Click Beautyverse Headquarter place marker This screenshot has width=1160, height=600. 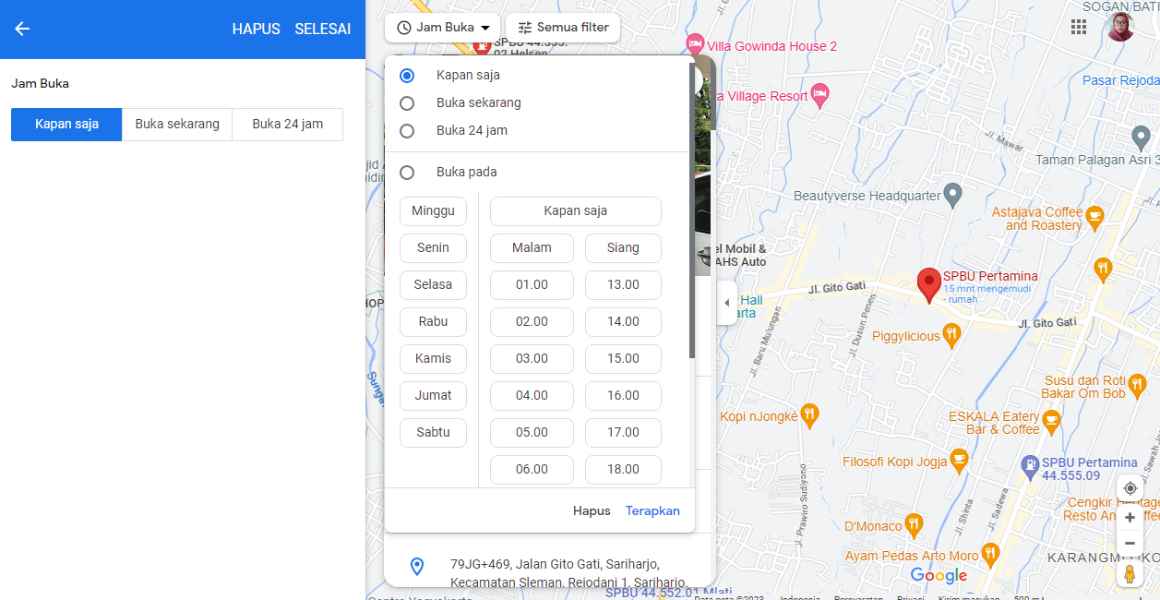(x=953, y=195)
